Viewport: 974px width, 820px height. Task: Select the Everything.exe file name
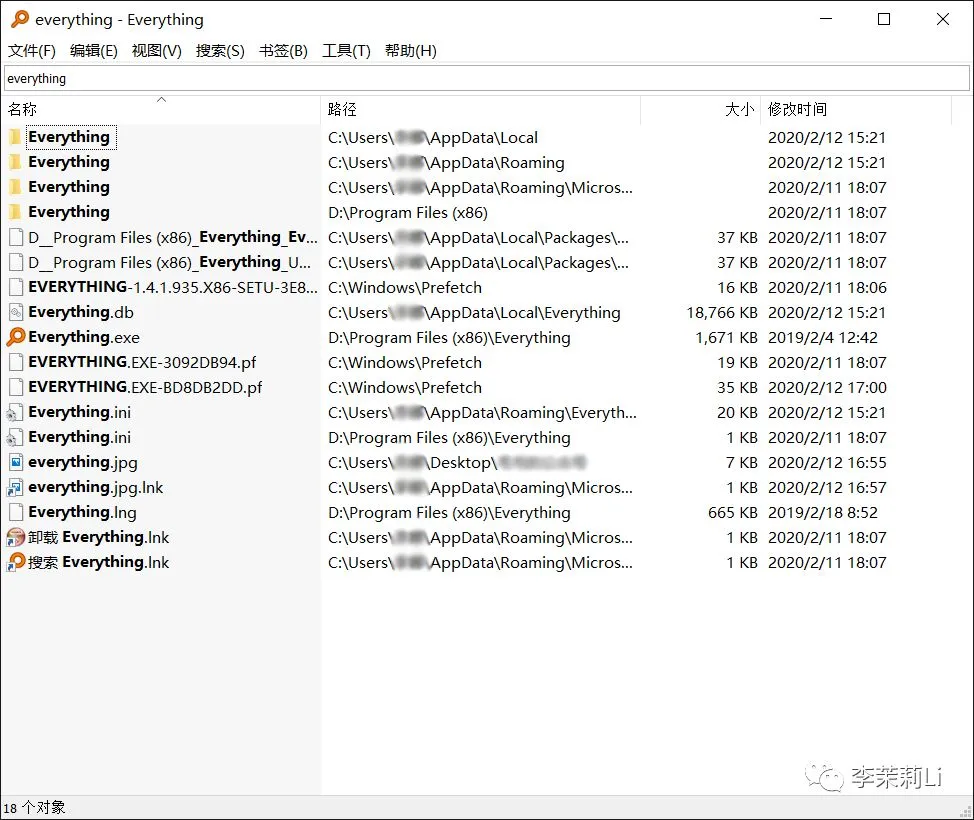click(84, 337)
